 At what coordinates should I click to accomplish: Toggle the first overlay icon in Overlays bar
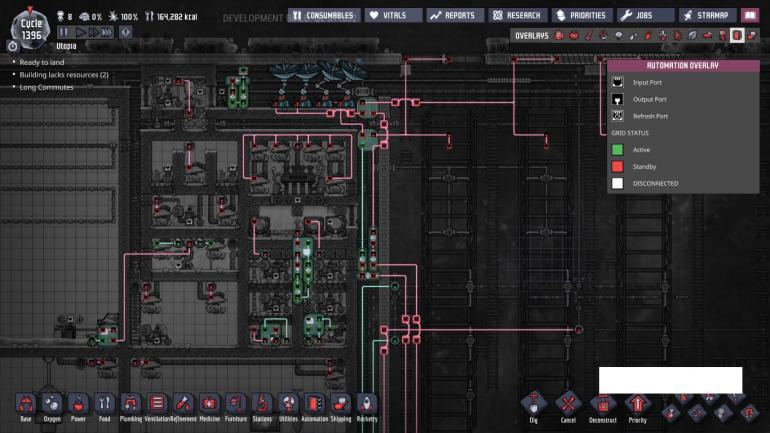coord(559,35)
